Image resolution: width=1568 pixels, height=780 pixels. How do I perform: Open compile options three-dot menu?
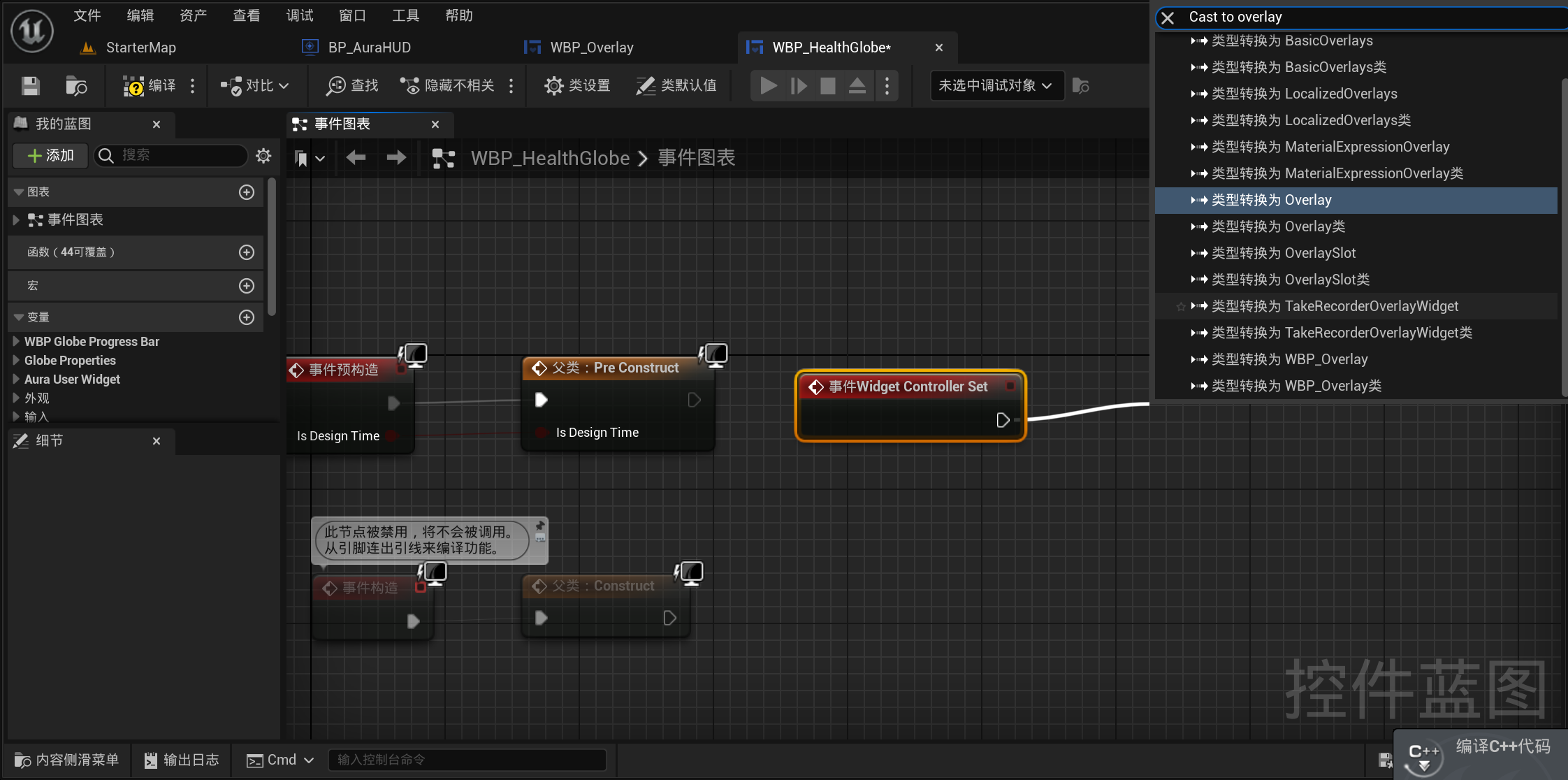pos(192,86)
